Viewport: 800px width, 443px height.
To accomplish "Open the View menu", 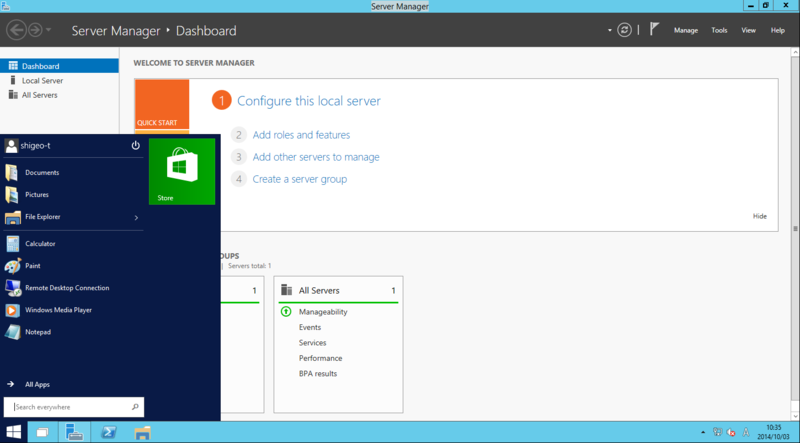I will coord(748,31).
